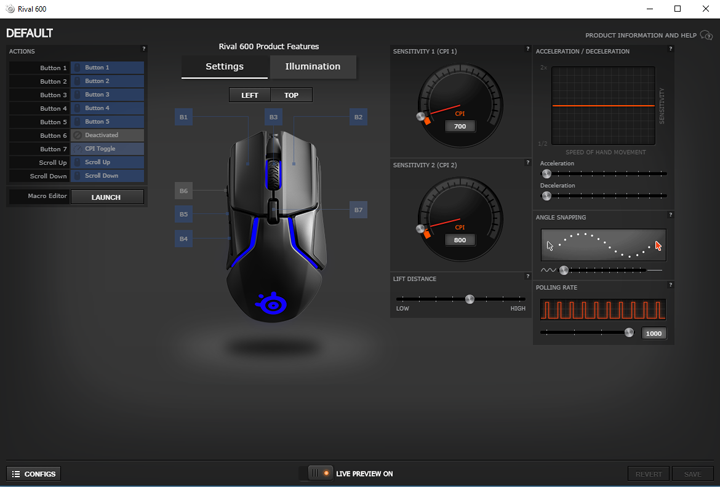
Task: Switch to the Illumination tab
Action: tap(312, 67)
